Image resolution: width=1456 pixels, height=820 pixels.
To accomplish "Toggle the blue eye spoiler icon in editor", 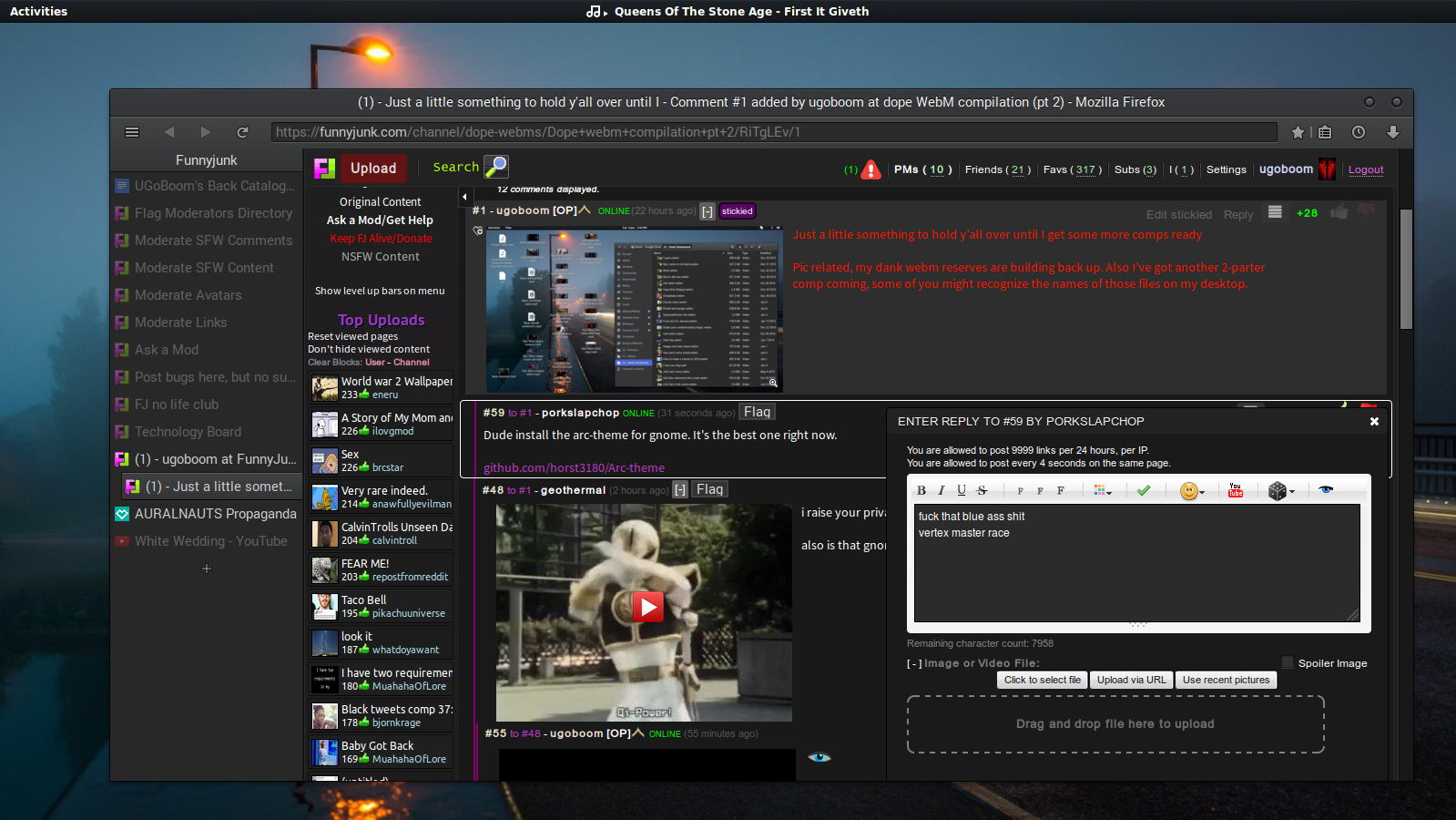I will (x=1326, y=490).
